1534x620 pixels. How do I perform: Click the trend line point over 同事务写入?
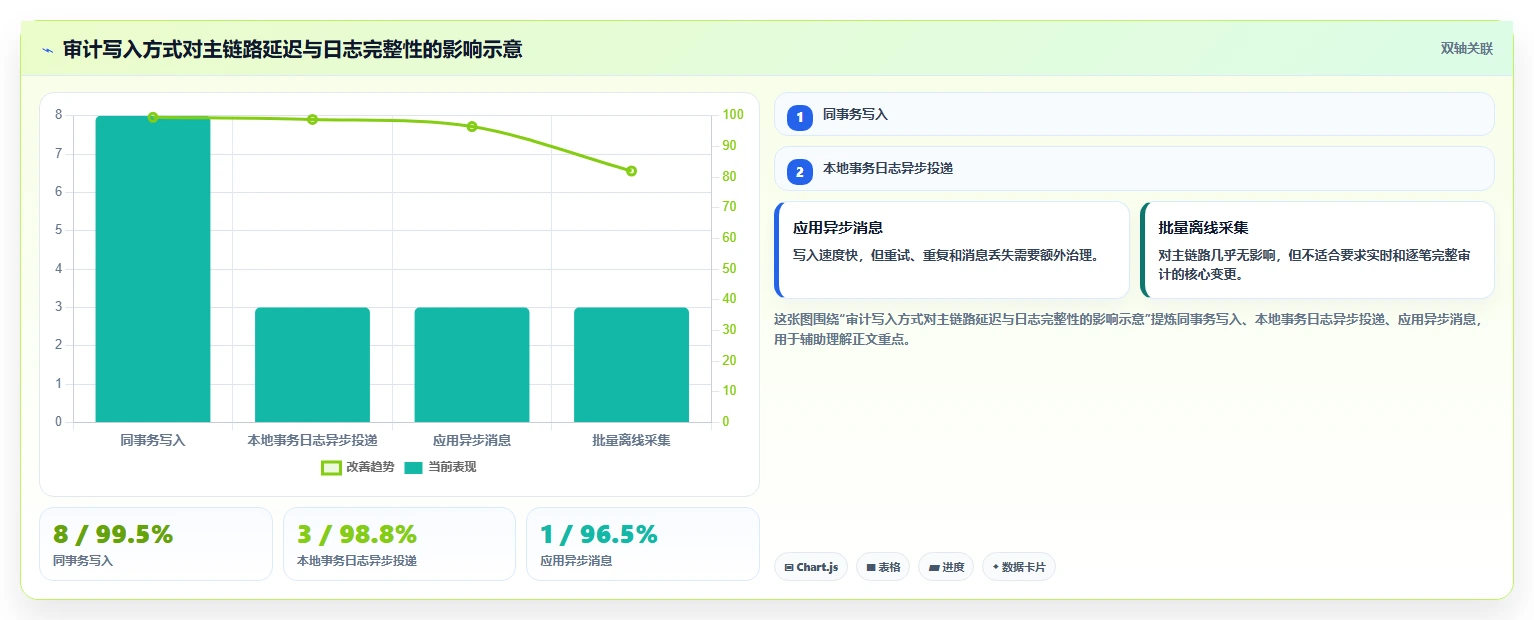pos(153,117)
